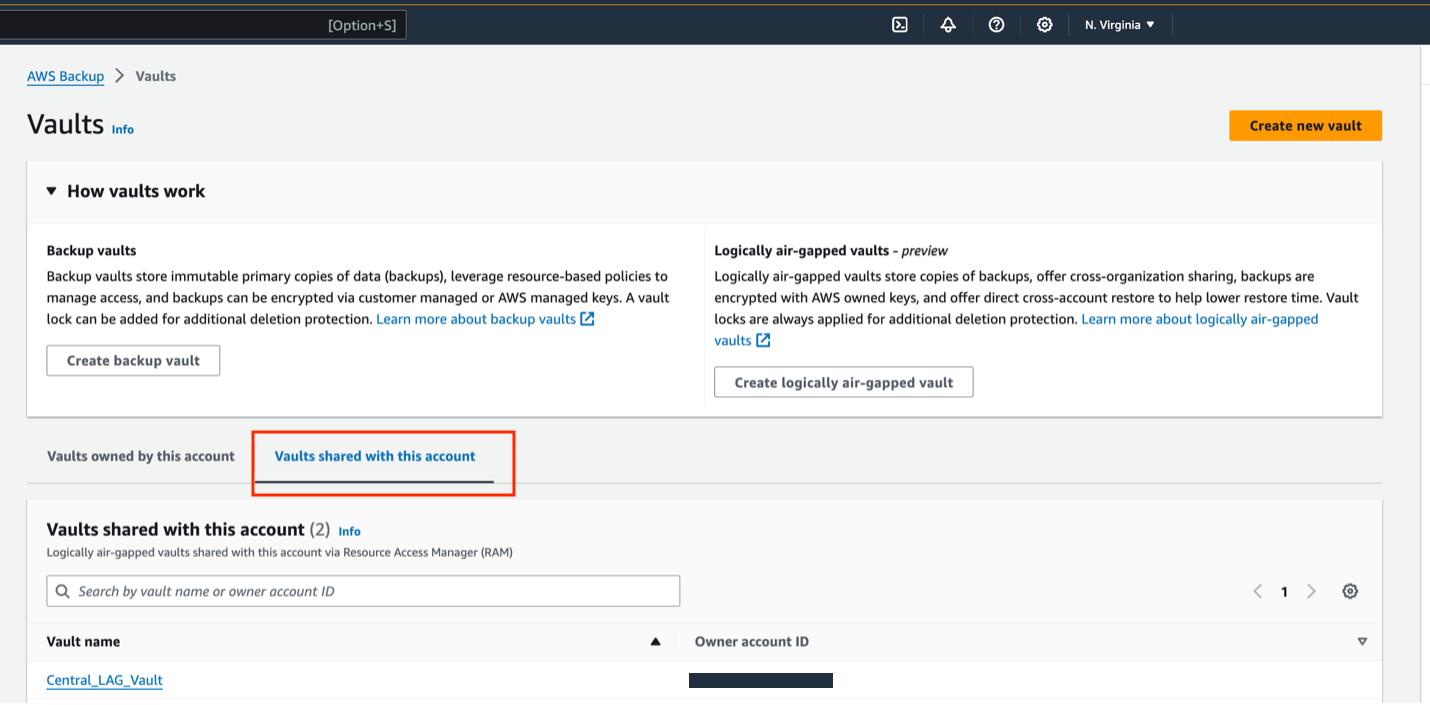Open the AWS CloudShell terminal icon
The height and width of the screenshot is (705, 1430).
coord(899,24)
